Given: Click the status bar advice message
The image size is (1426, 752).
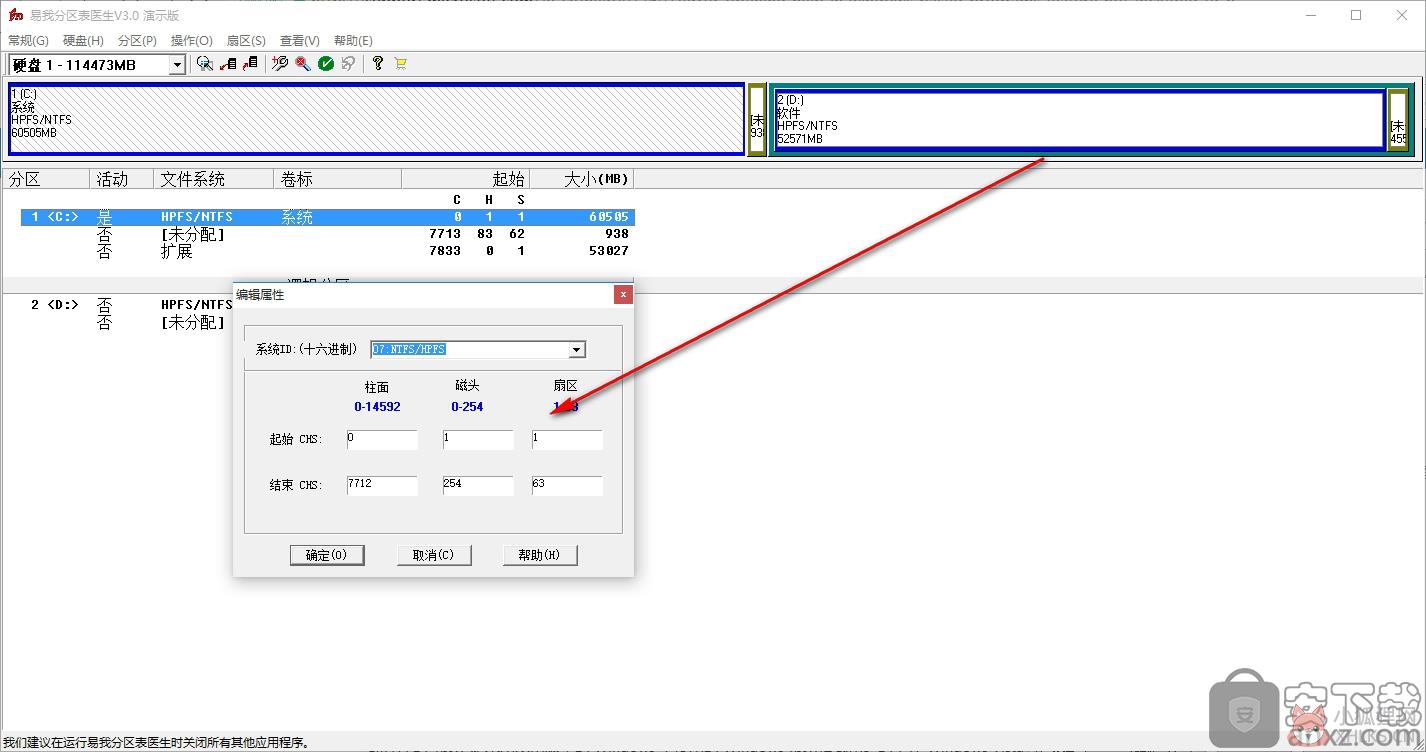Looking at the screenshot, I should click(155, 743).
